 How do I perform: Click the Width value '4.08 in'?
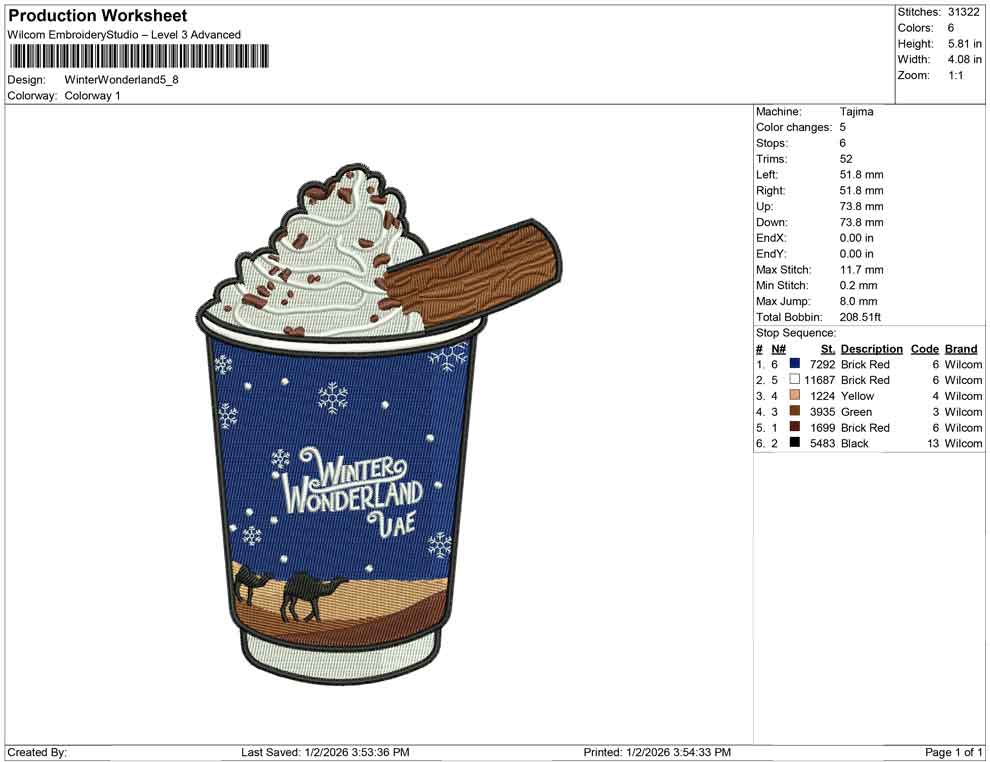coord(964,59)
